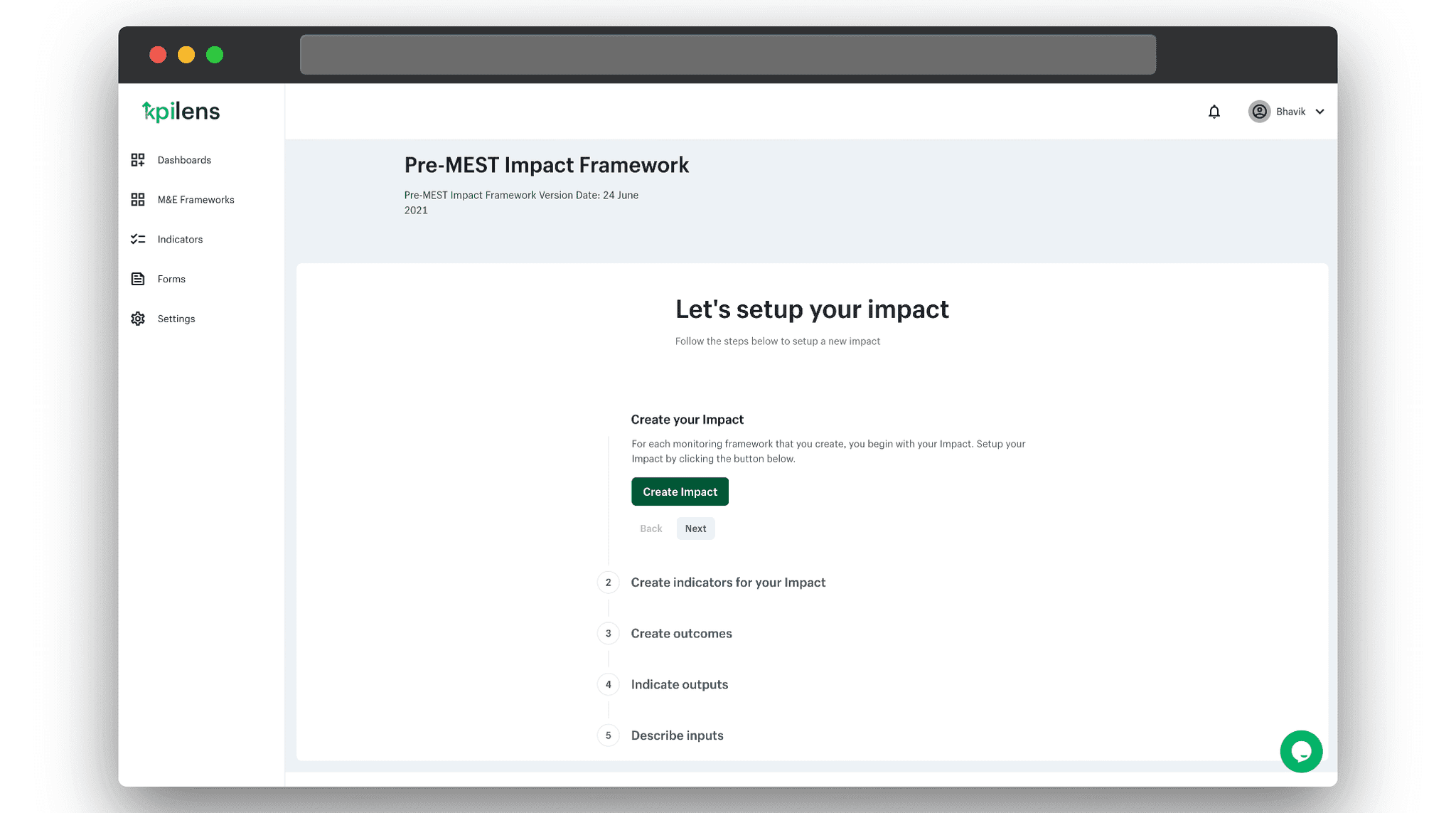Toggle live chat support button

[x=1301, y=751]
